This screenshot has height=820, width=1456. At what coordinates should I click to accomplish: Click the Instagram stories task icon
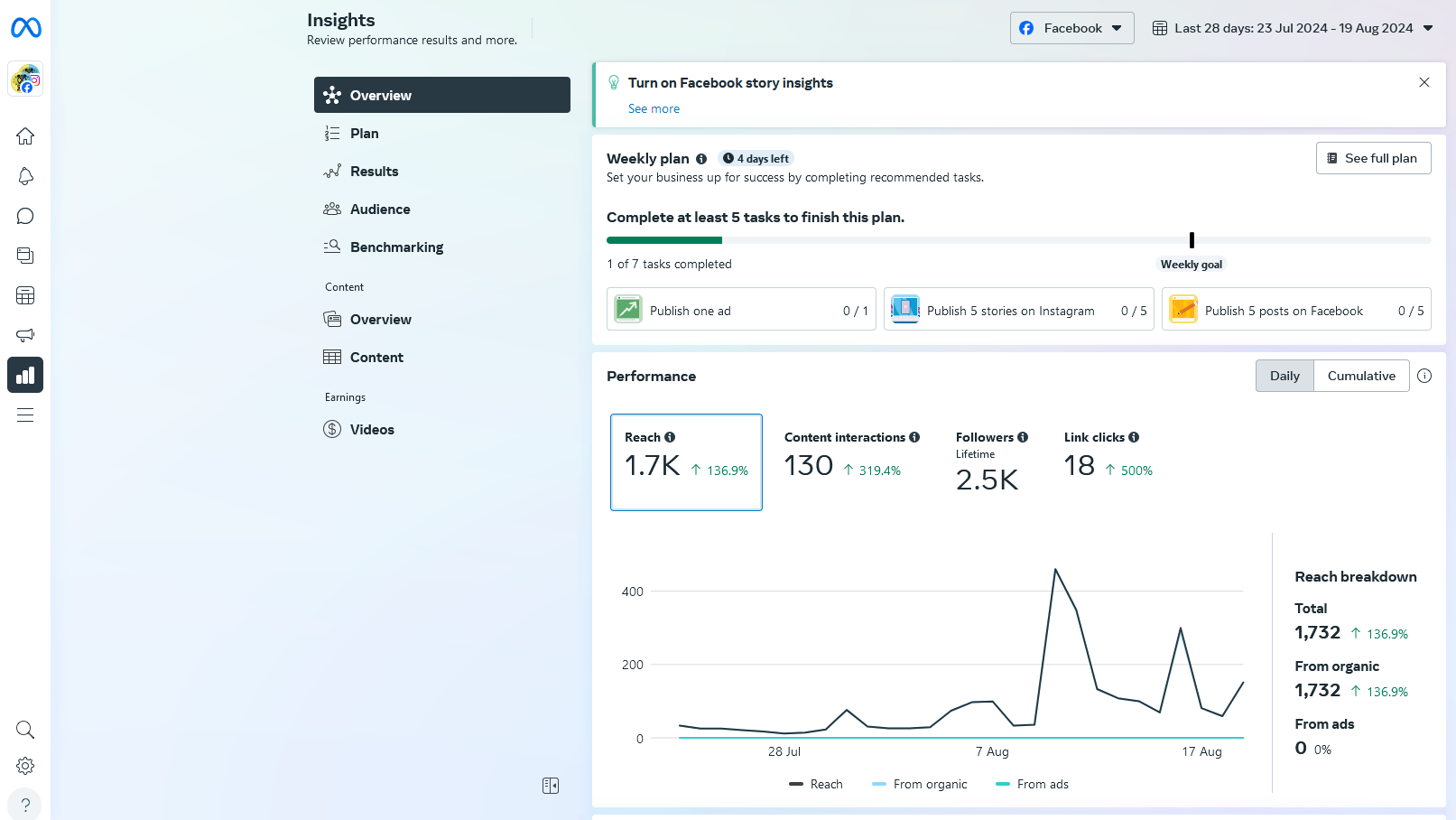coord(905,309)
